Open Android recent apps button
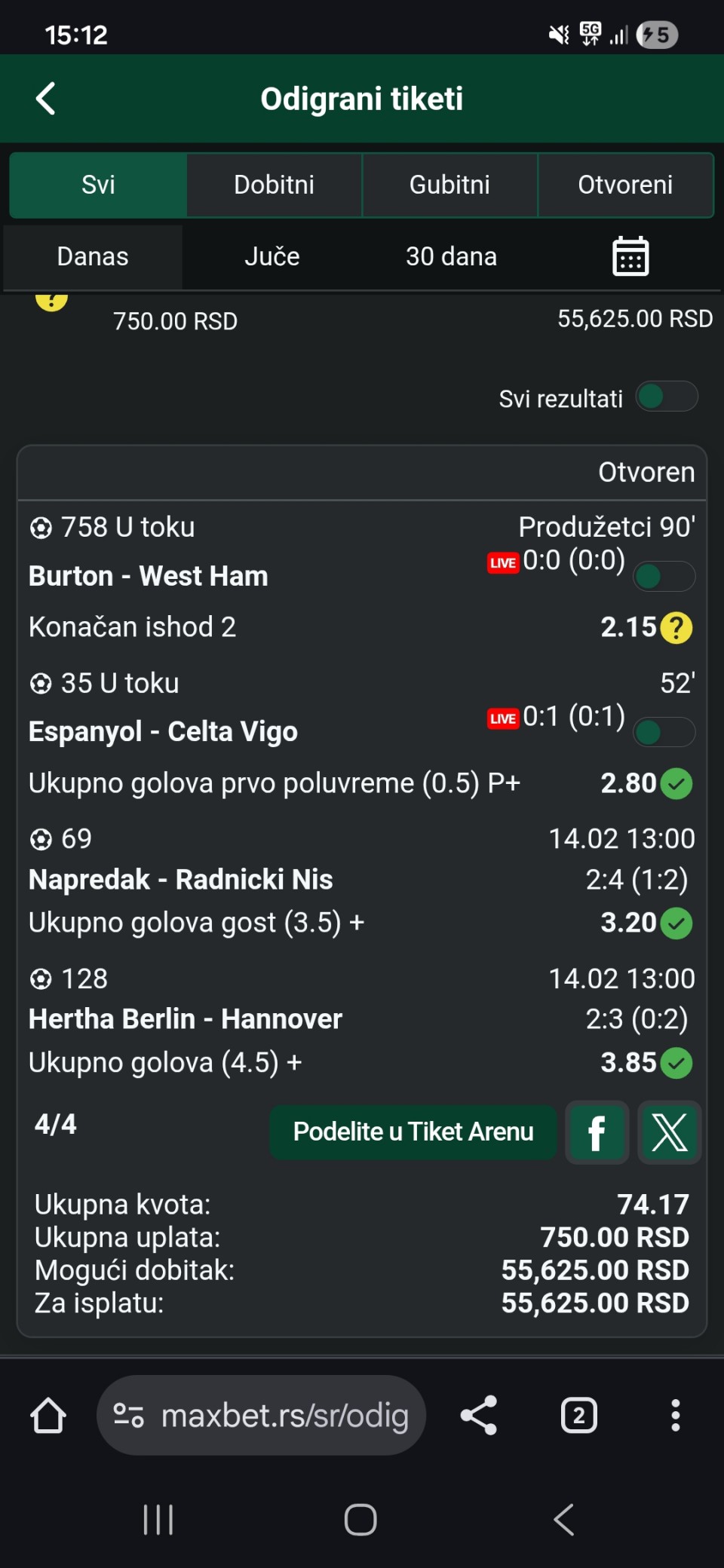This screenshot has width=724, height=1568. pyautogui.click(x=158, y=1520)
